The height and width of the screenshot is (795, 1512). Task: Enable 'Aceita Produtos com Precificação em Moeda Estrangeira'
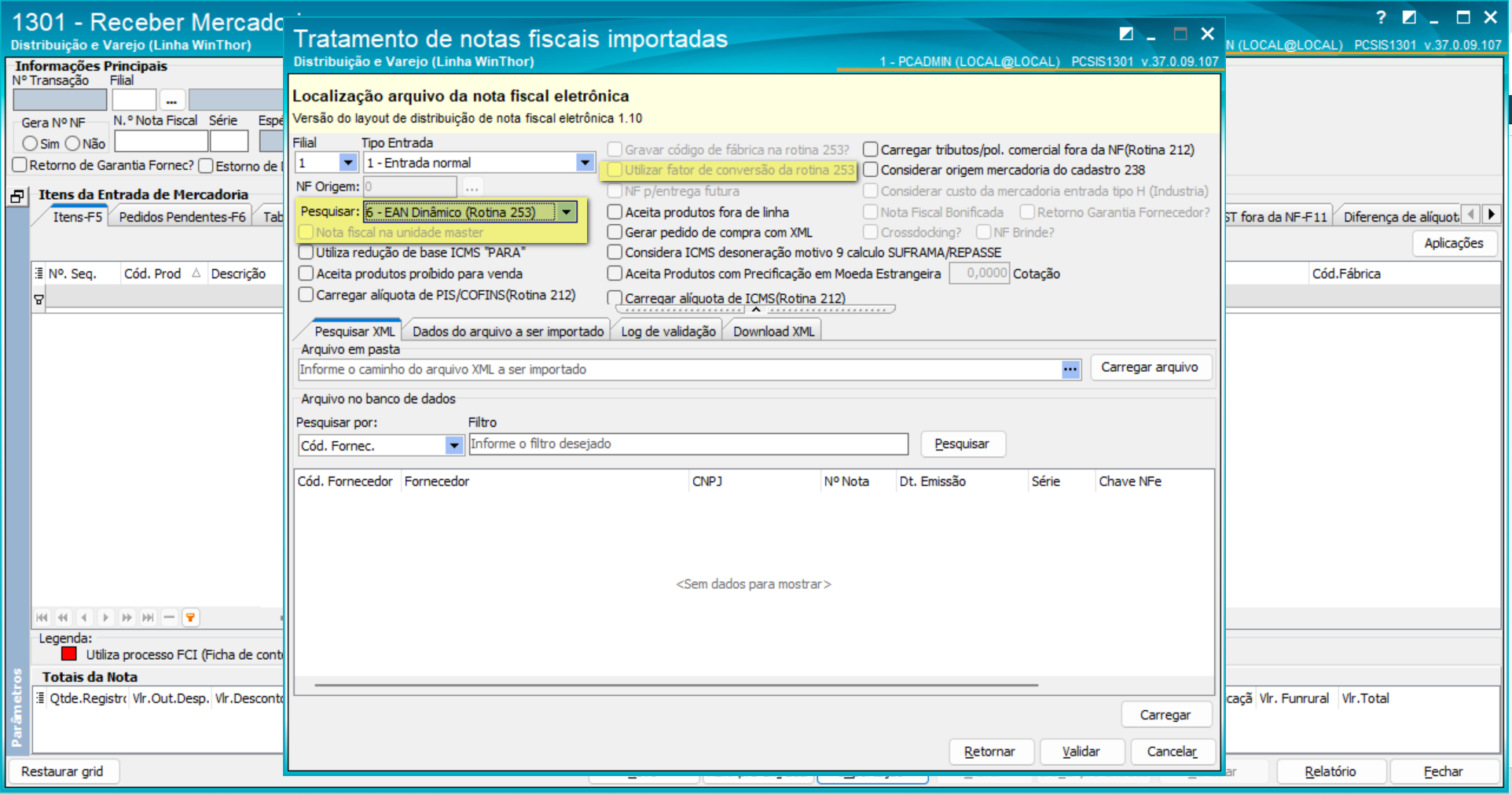[615, 274]
